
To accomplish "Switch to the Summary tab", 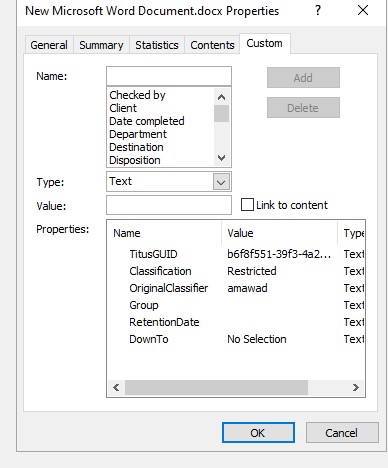I will pyautogui.click(x=101, y=45).
